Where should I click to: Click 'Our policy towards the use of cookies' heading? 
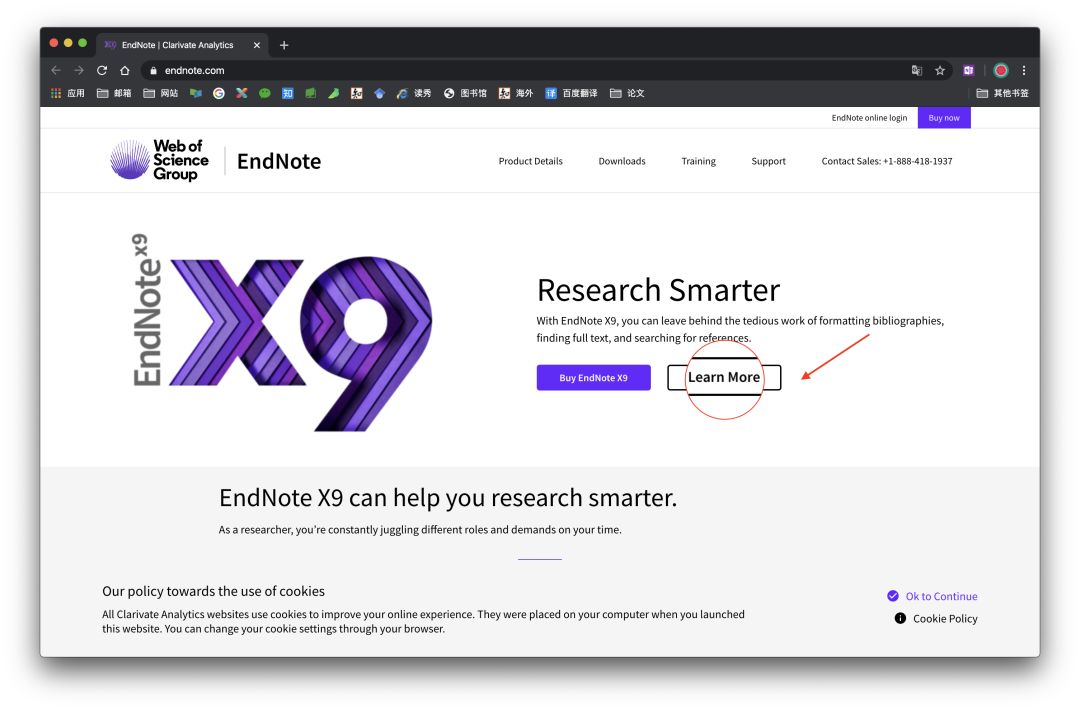(x=214, y=591)
